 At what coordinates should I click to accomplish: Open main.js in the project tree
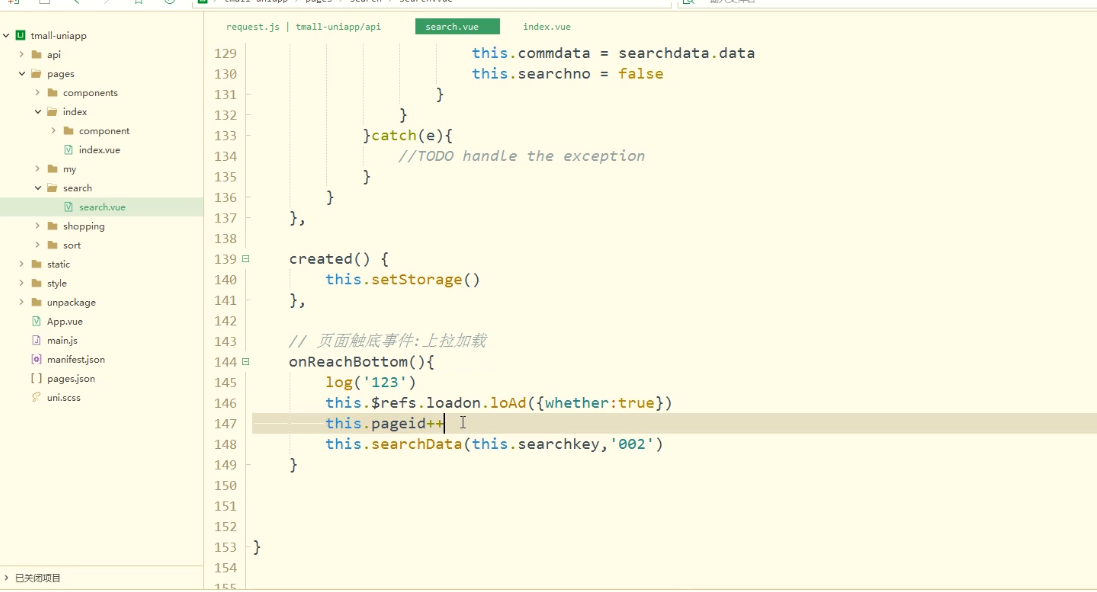coord(62,340)
